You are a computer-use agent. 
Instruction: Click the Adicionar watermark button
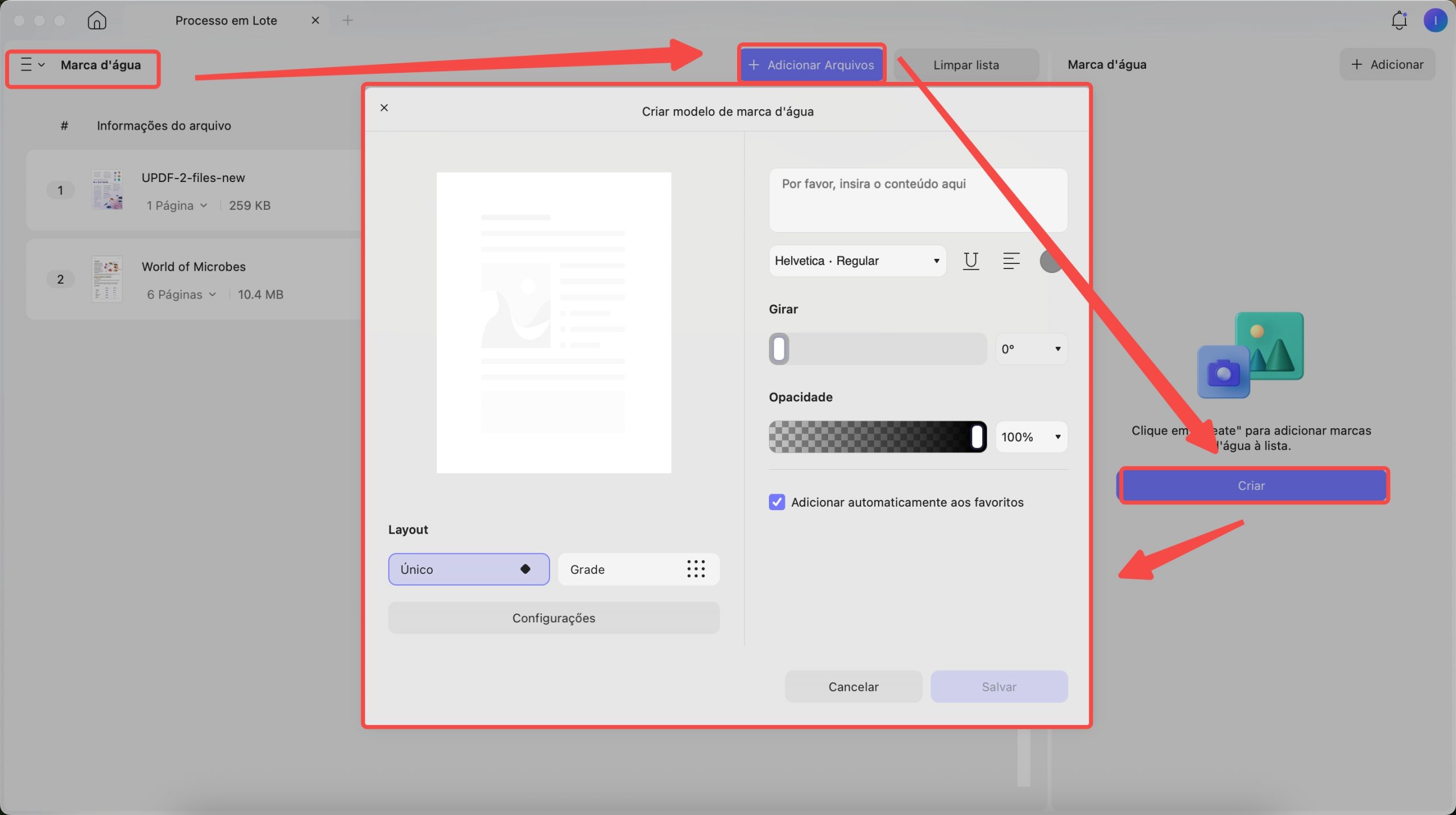tap(1387, 64)
